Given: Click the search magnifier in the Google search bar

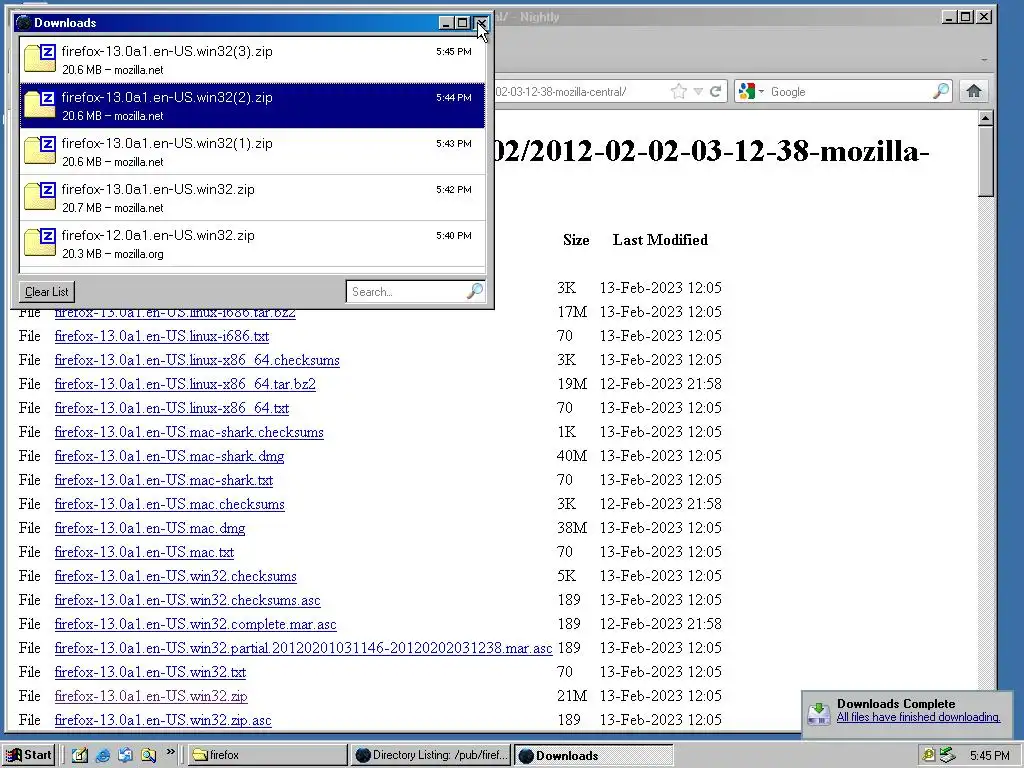Looking at the screenshot, I should (x=940, y=91).
